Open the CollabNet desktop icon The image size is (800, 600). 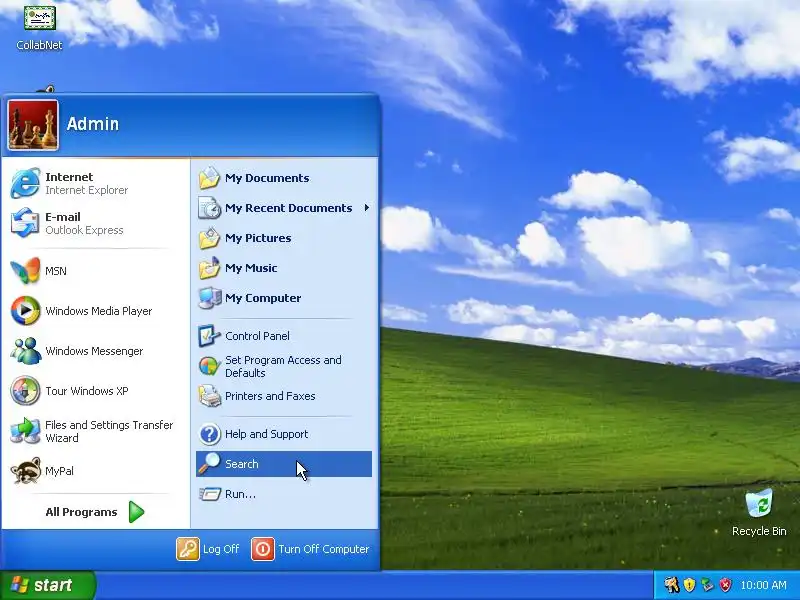[x=39, y=27]
